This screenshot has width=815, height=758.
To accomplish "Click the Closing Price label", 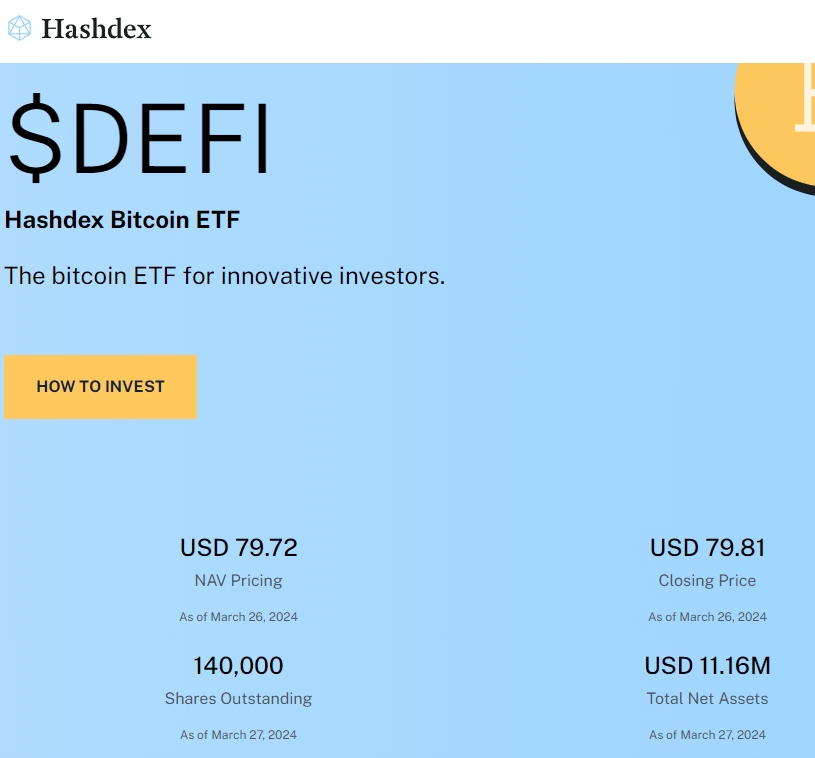I will [x=707, y=581].
